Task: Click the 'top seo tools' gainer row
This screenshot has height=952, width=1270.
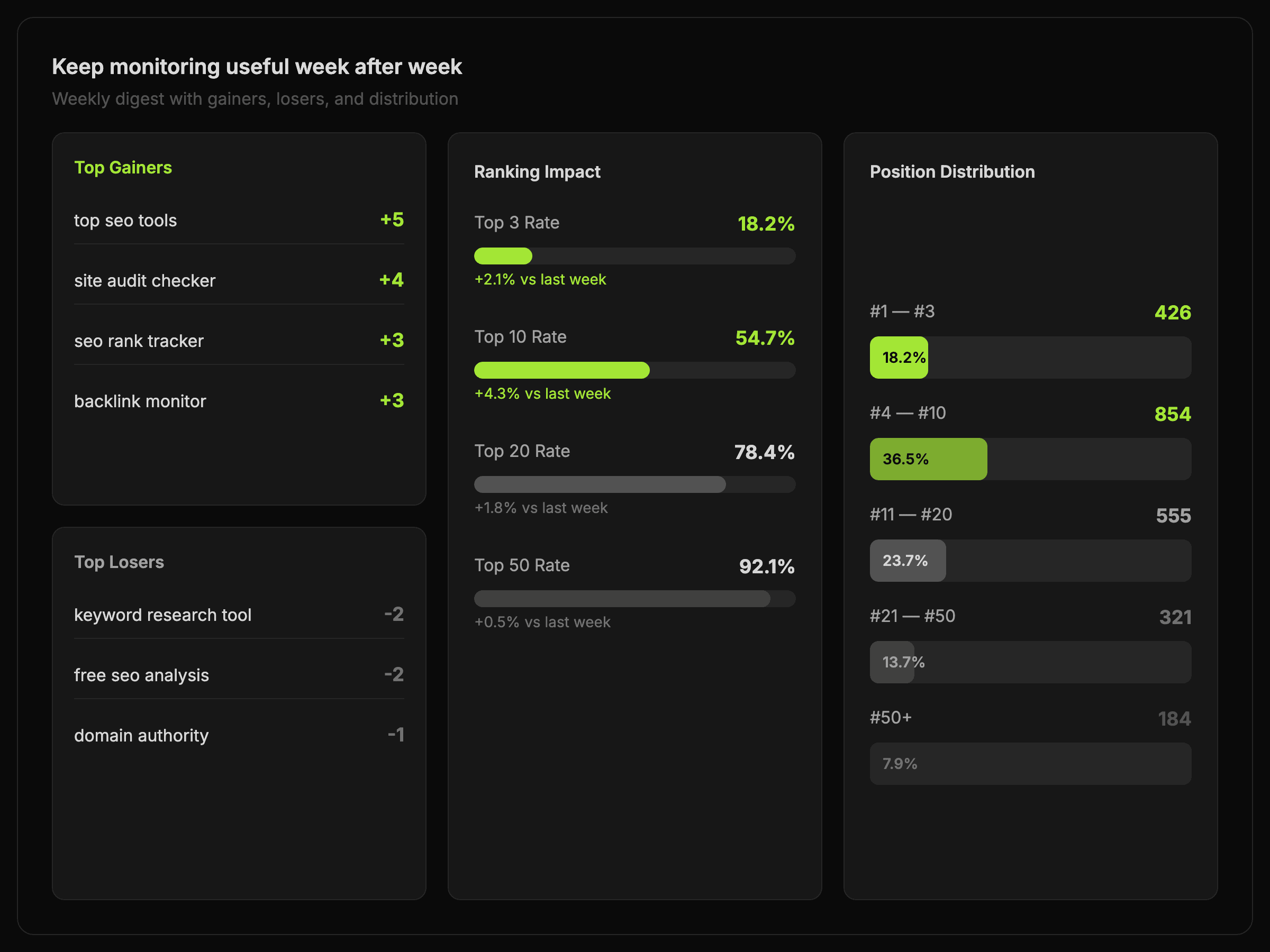Action: [238, 221]
